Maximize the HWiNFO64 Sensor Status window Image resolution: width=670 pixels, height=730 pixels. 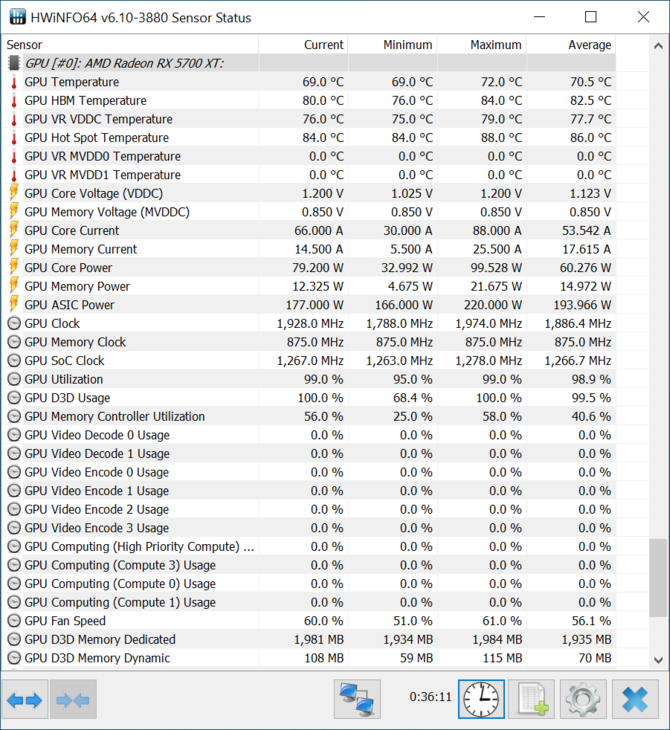tap(591, 17)
